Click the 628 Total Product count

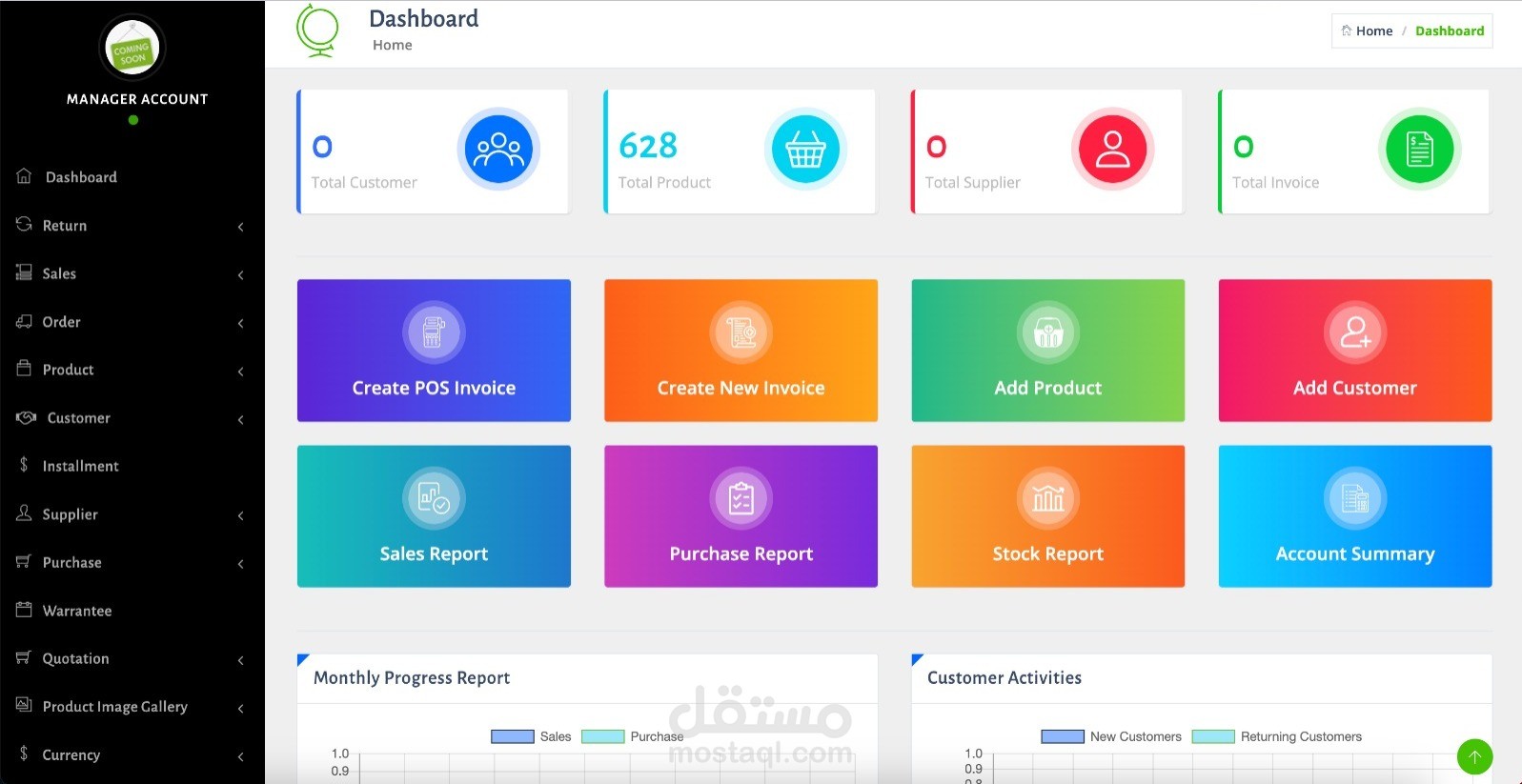click(x=648, y=146)
